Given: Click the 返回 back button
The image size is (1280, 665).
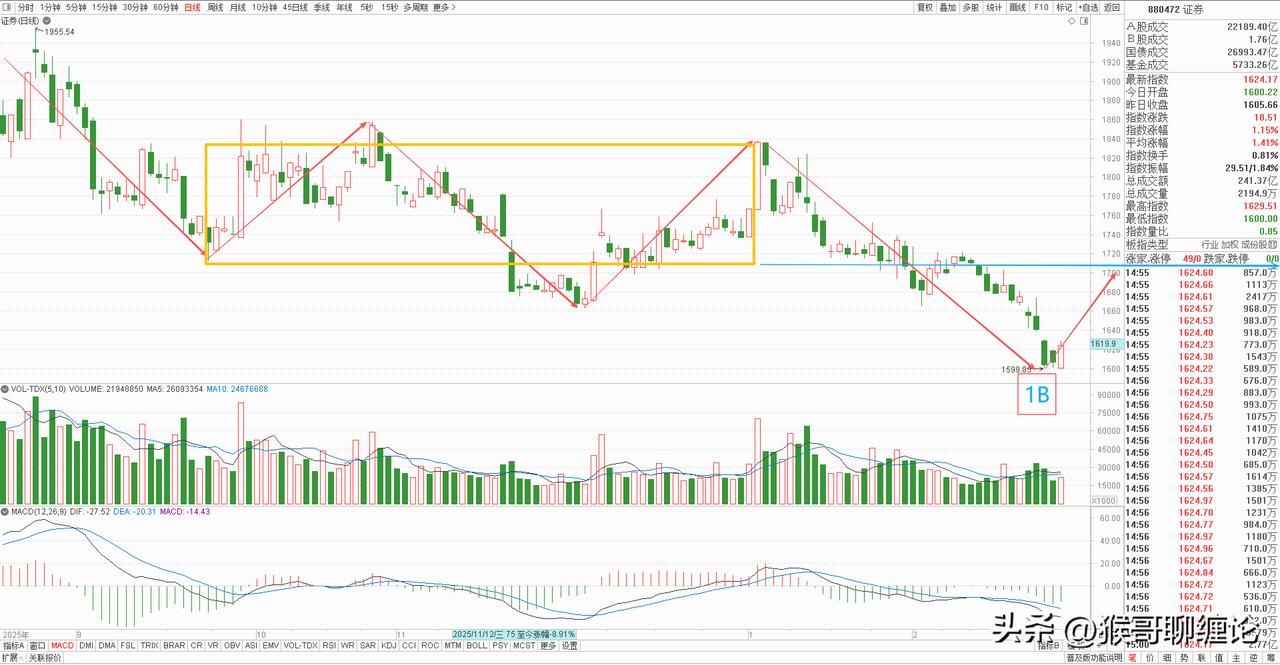Looking at the screenshot, I should pos(1111,6).
